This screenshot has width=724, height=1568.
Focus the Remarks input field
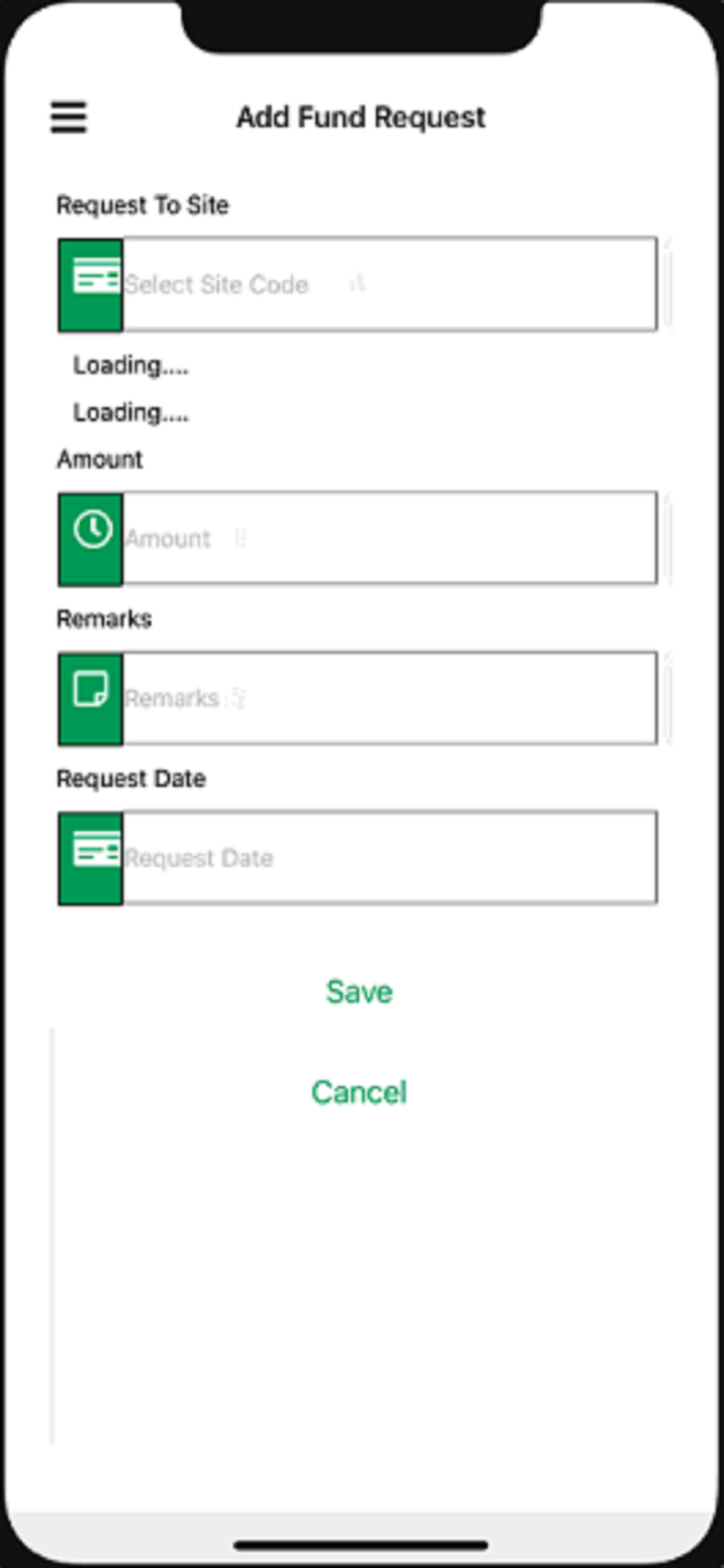tap(389, 699)
